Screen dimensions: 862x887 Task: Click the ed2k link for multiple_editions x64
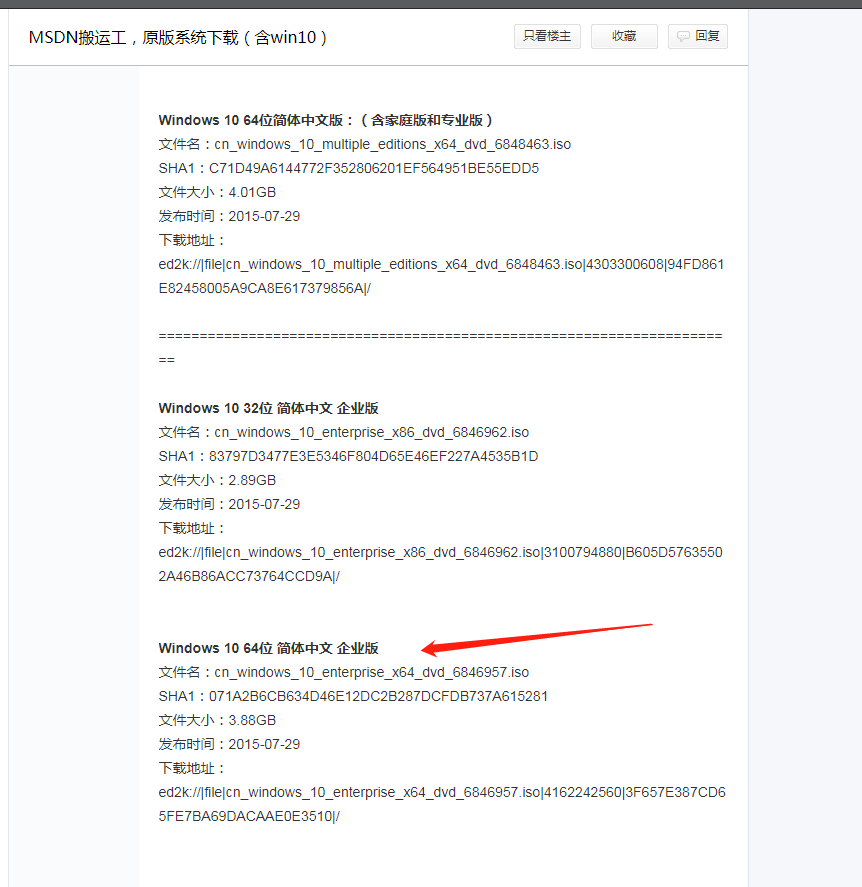[x=441, y=277]
